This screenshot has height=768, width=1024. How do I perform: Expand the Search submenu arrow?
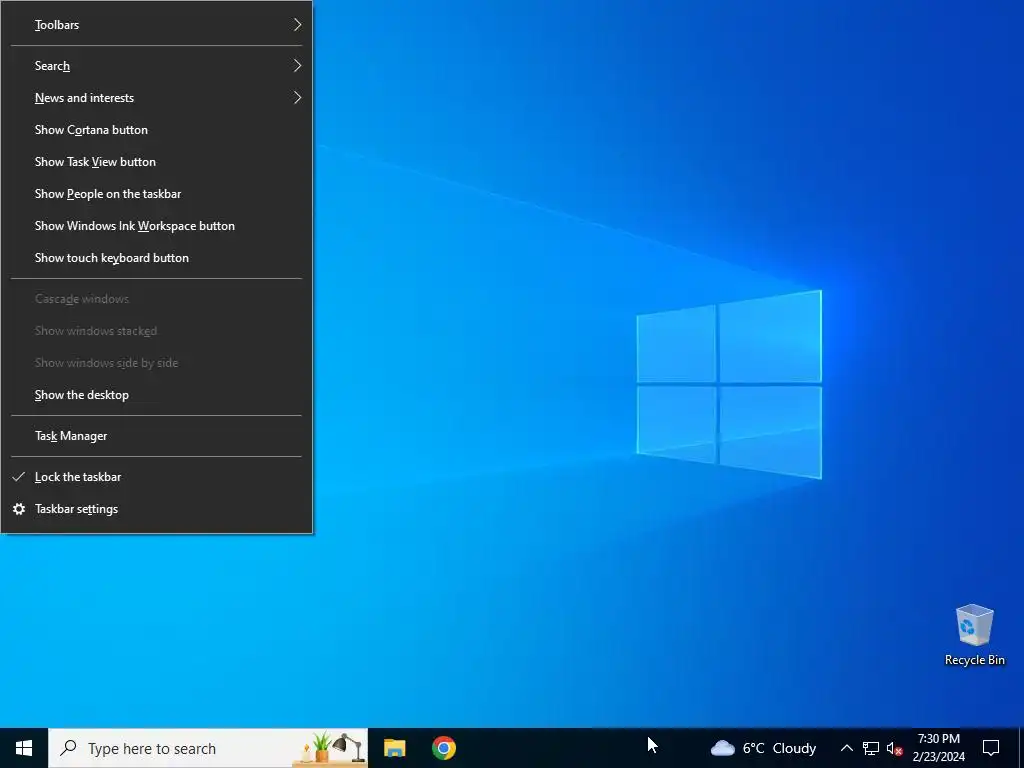pyautogui.click(x=297, y=66)
